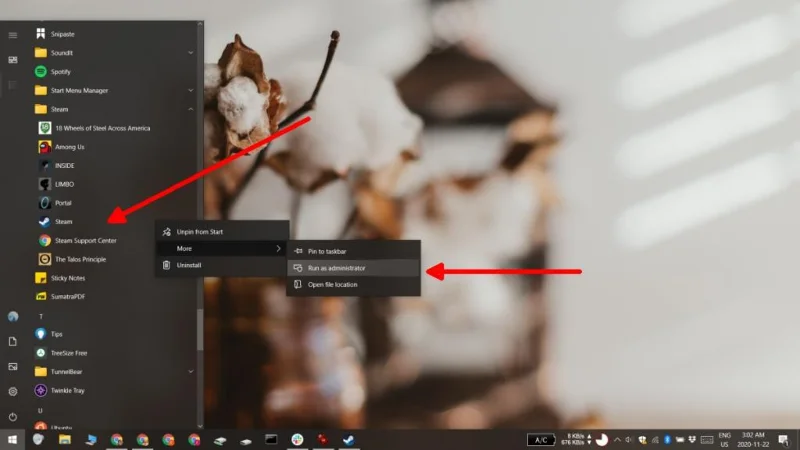Click the network speed KB/s meter
This screenshot has width=800, height=450.
pos(576,440)
